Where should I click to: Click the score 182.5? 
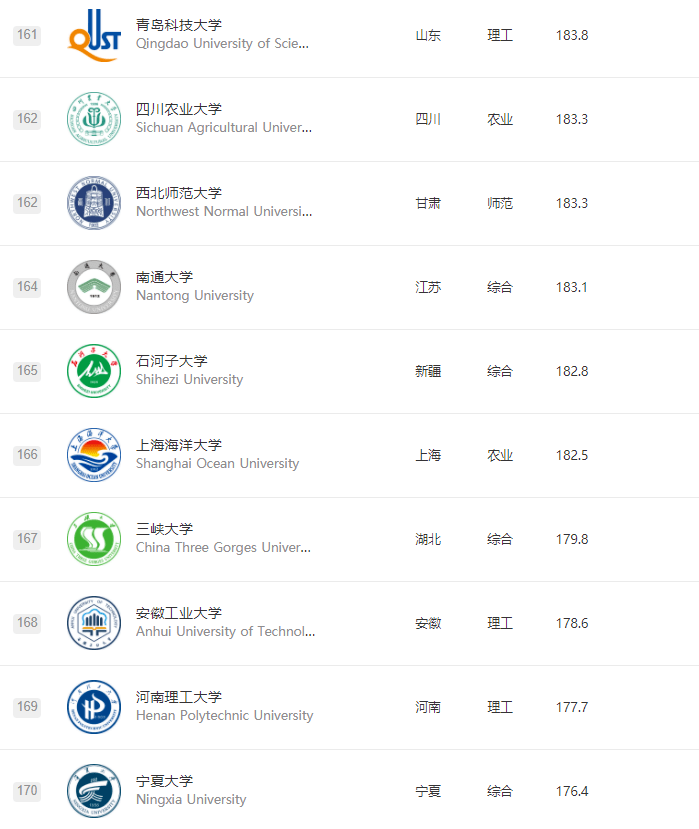(572, 456)
